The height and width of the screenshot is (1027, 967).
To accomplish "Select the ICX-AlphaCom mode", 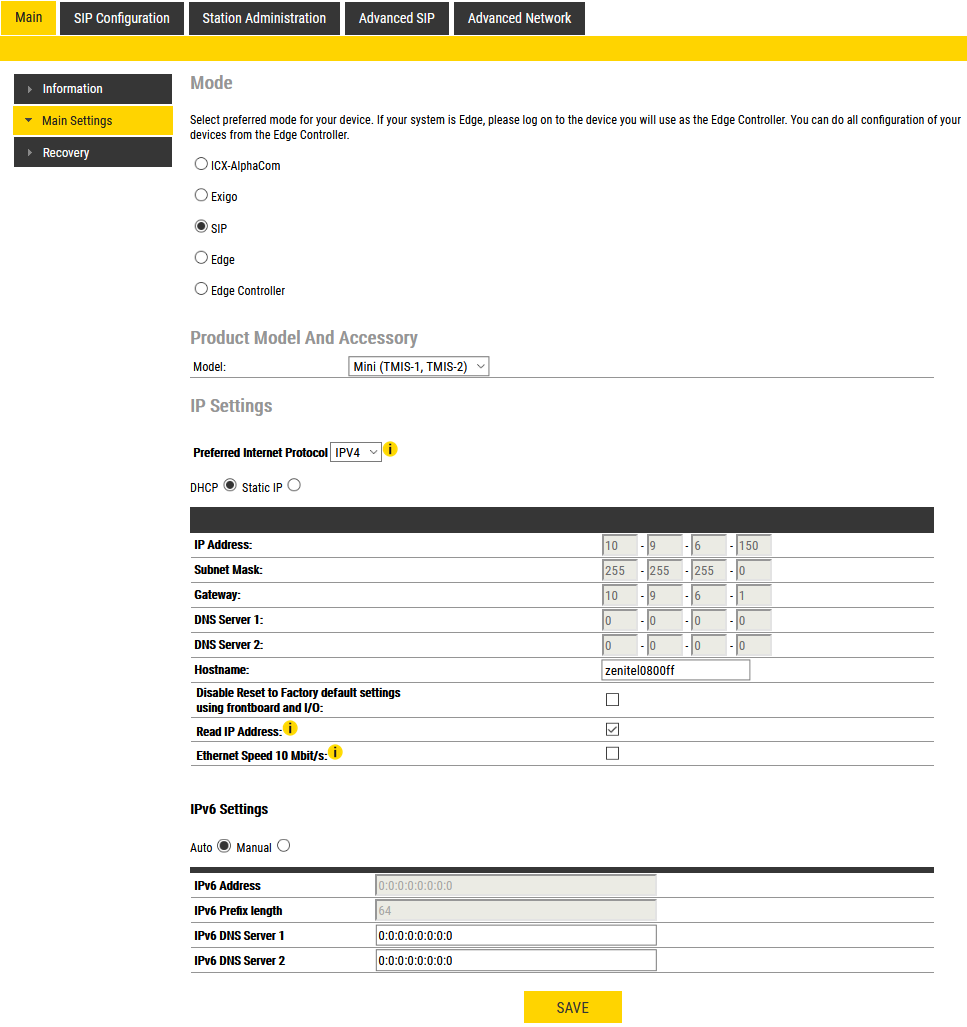I will coord(201,164).
